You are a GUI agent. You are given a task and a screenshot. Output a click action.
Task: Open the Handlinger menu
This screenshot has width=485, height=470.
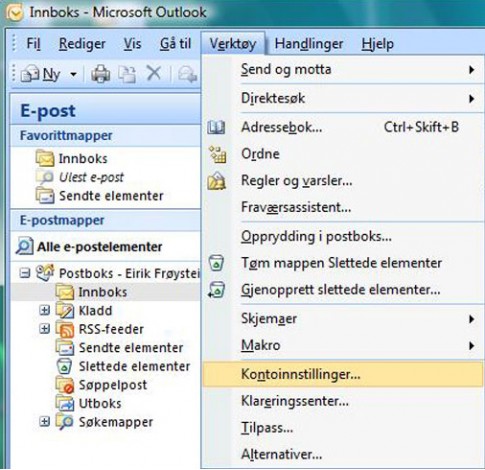[309, 44]
